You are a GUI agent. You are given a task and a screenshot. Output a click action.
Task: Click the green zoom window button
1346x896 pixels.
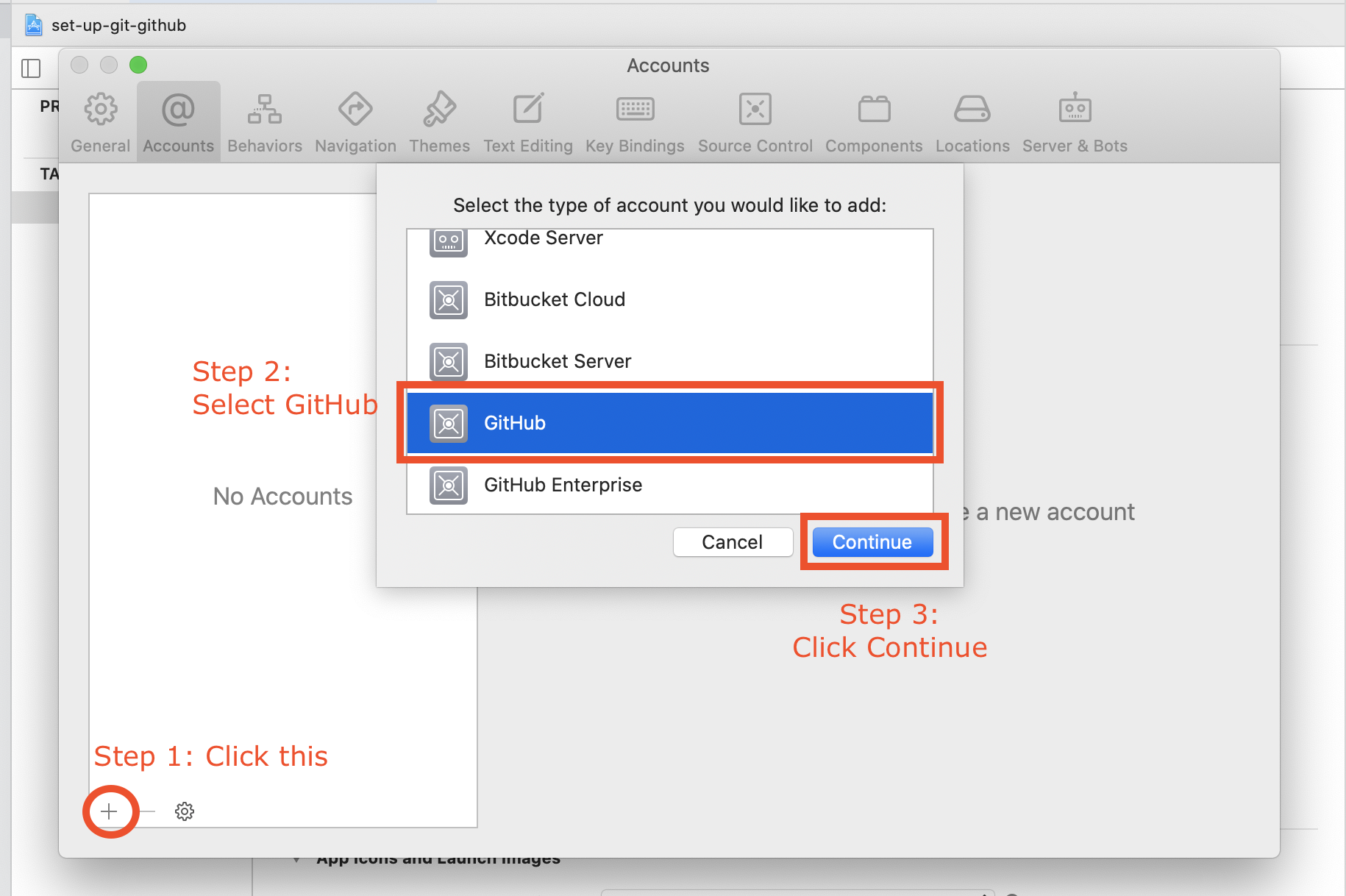coord(138,65)
